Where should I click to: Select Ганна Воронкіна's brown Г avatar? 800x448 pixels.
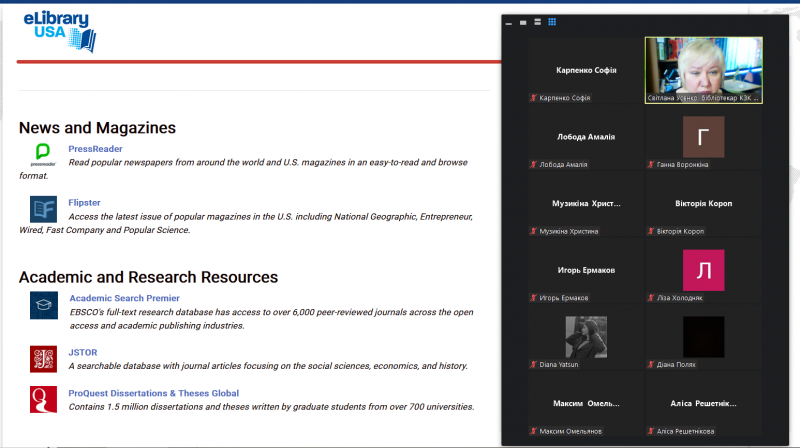pos(704,137)
